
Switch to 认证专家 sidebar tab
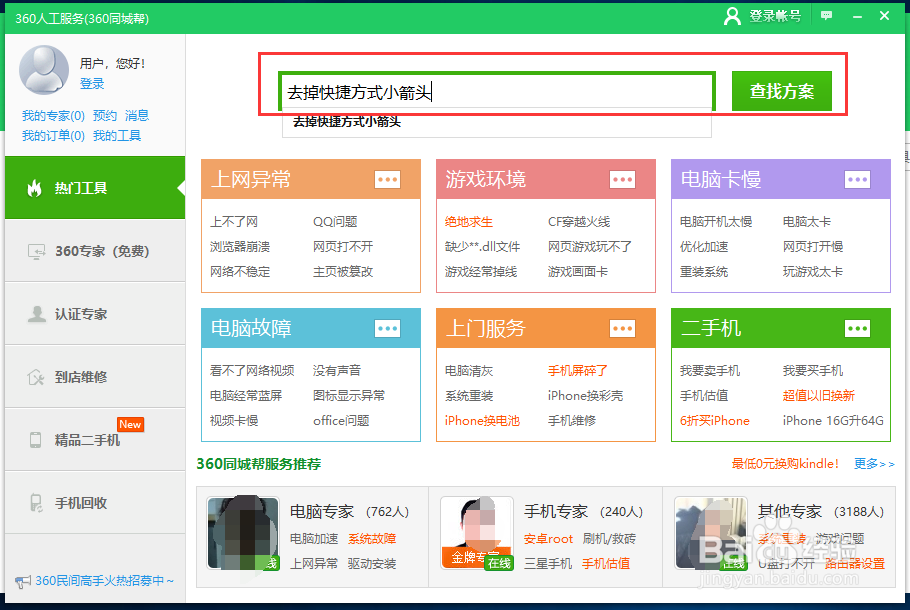pyautogui.click(x=95, y=313)
